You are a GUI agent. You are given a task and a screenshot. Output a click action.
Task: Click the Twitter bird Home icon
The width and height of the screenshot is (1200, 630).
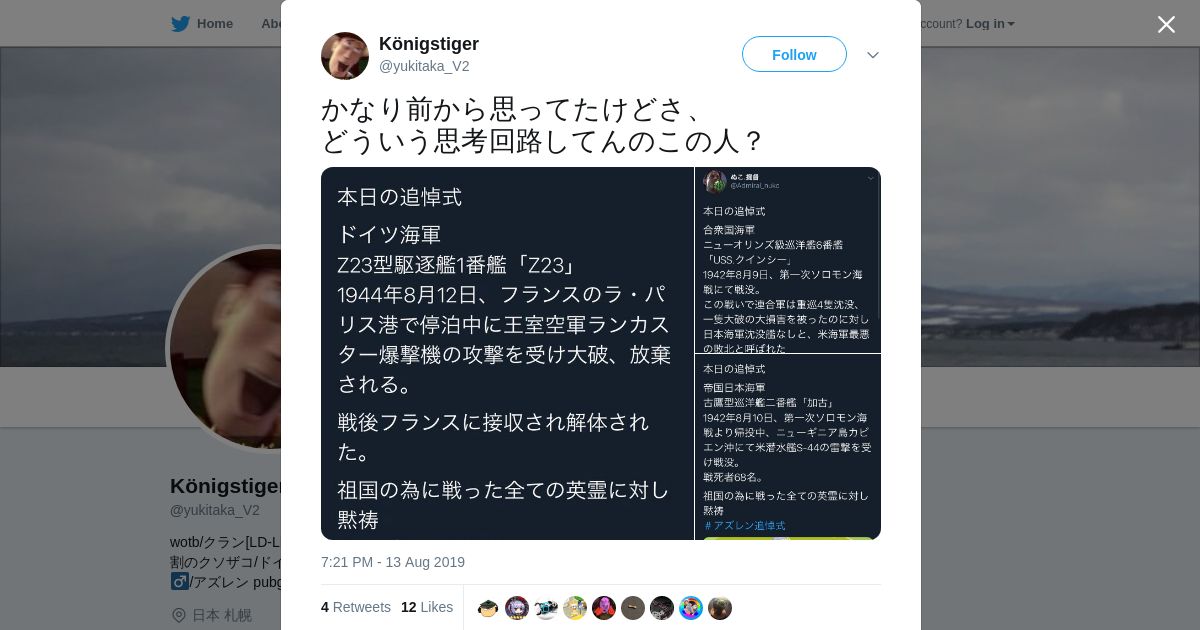tap(180, 24)
